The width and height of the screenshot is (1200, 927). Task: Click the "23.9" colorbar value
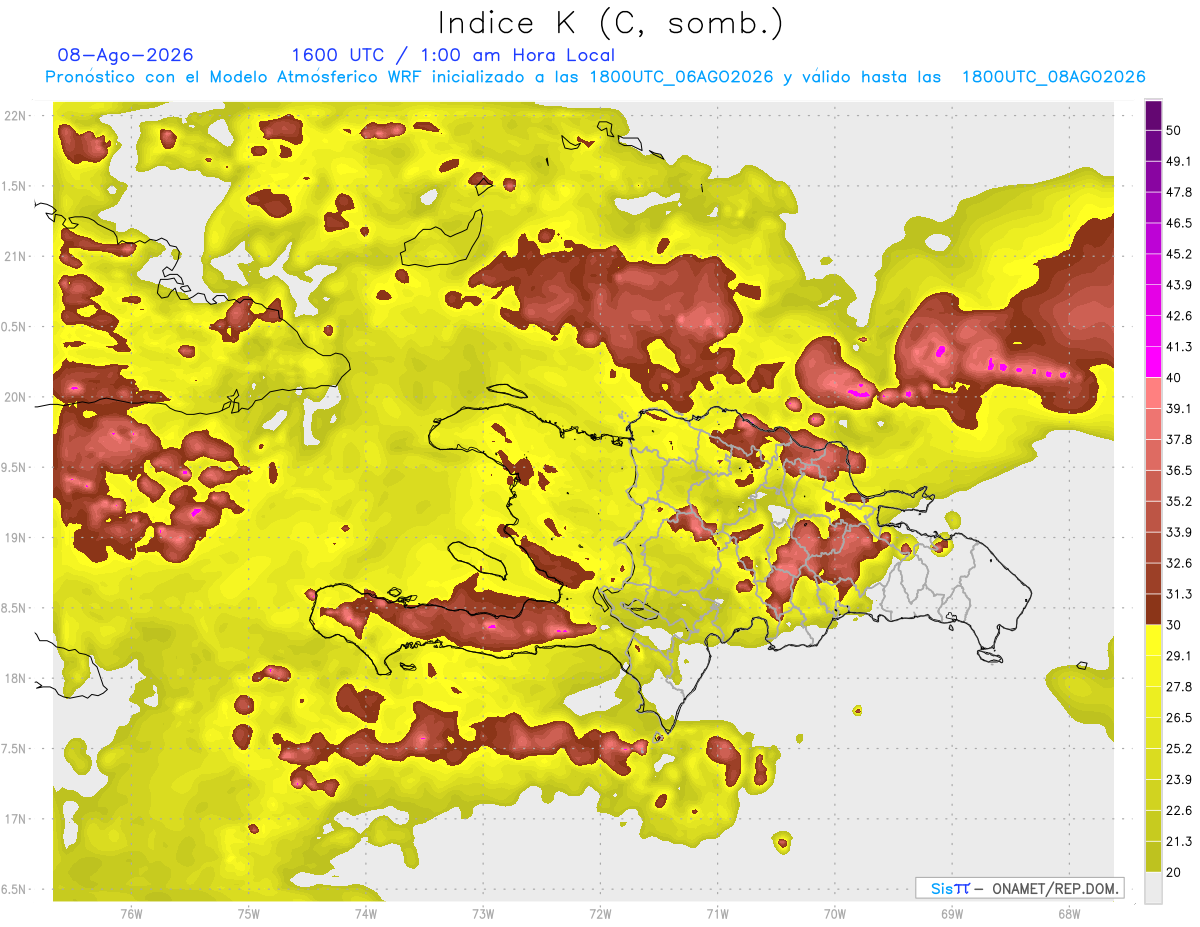coord(1179,780)
